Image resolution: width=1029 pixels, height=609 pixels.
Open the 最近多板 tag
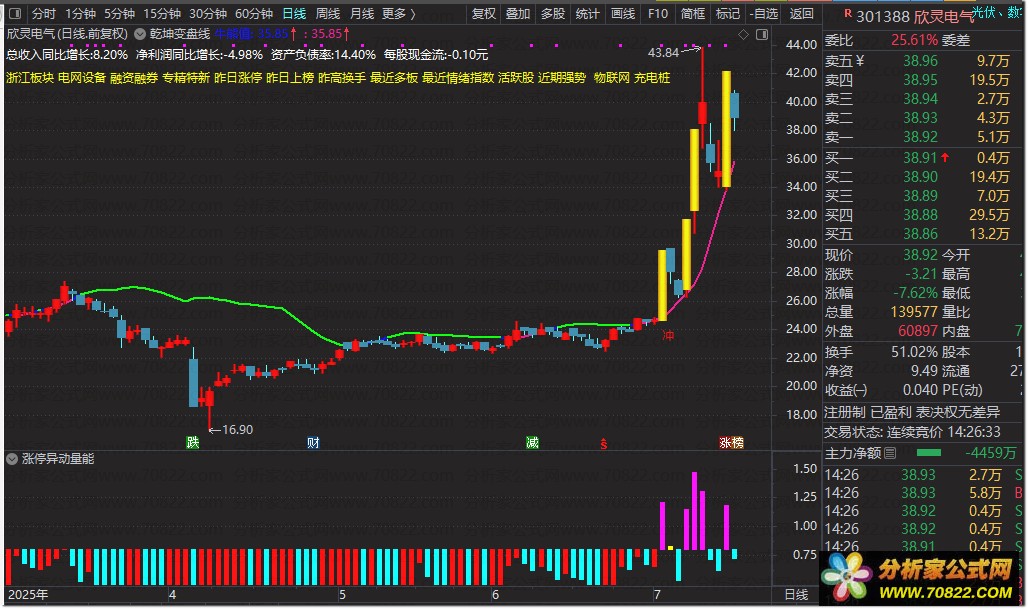click(x=394, y=77)
